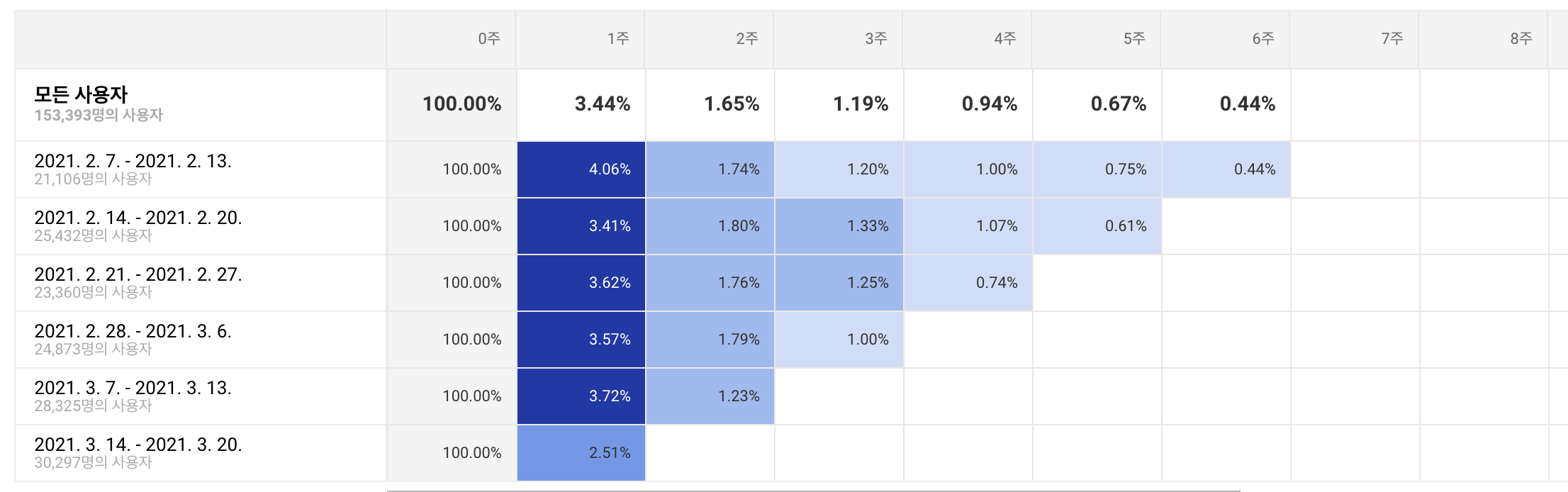The width and height of the screenshot is (1568, 492).
Task: Click the 1주 column header
Action: [x=617, y=39]
